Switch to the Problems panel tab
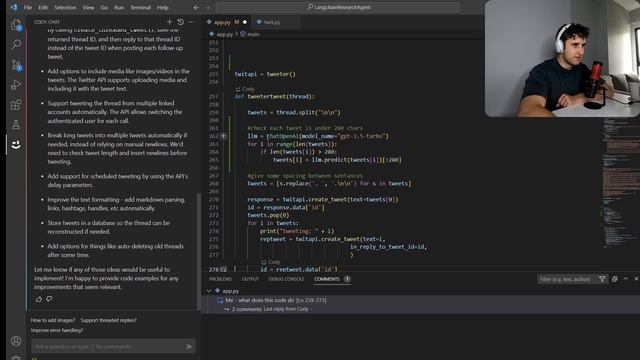This screenshot has width=640, height=360. pos(220,279)
